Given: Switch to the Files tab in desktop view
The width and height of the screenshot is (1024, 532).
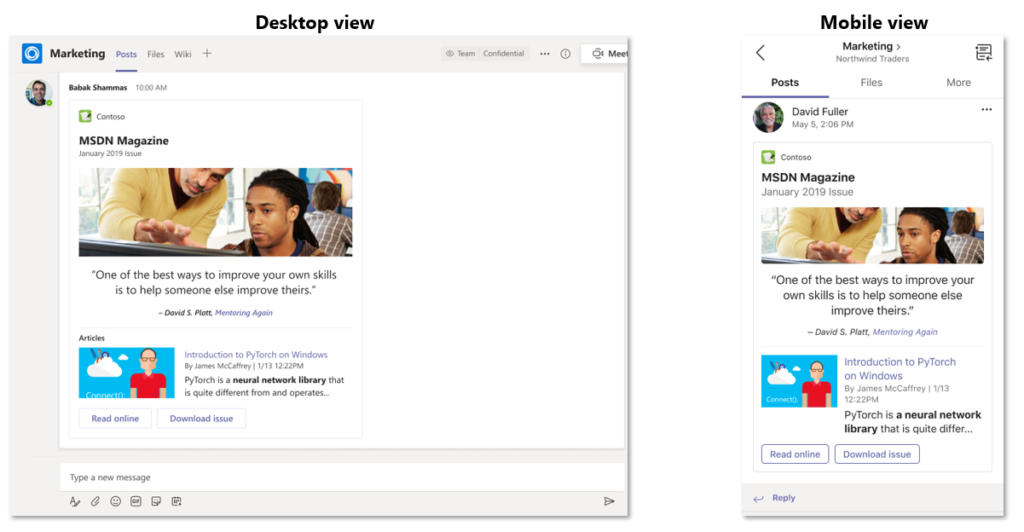Looking at the screenshot, I should [x=155, y=54].
